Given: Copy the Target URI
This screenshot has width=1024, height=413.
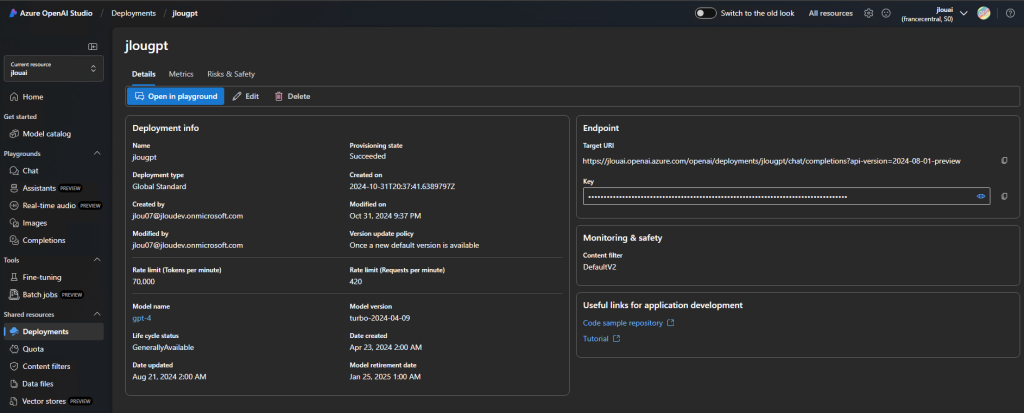Looking at the screenshot, I should click(1004, 161).
